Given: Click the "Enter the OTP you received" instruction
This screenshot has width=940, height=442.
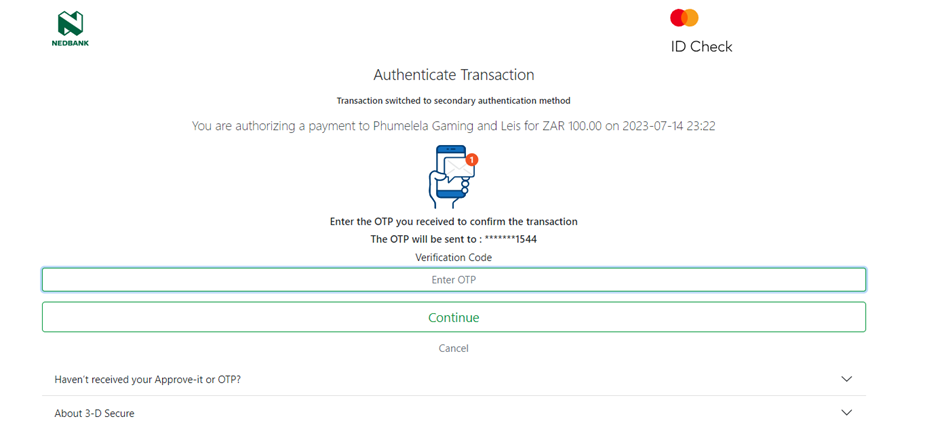Looking at the screenshot, I should pyautogui.click(x=454, y=221).
